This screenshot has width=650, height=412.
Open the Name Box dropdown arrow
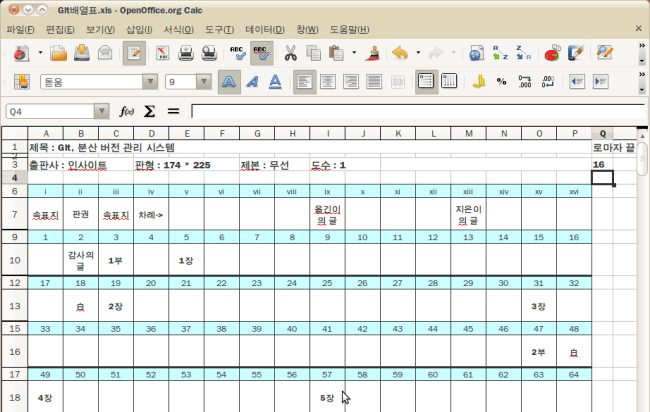[x=103, y=112]
